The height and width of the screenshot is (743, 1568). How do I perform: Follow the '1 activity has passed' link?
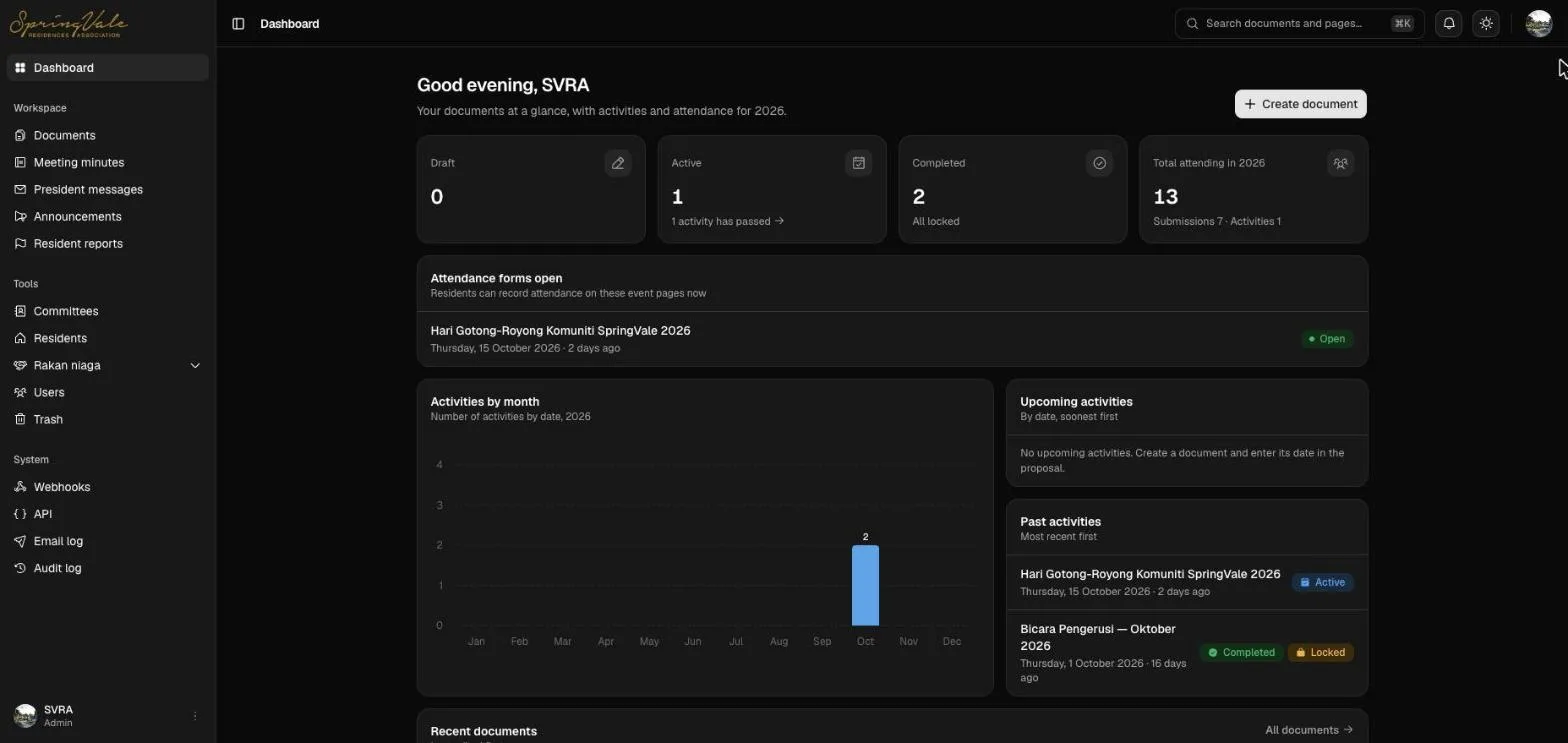[728, 221]
